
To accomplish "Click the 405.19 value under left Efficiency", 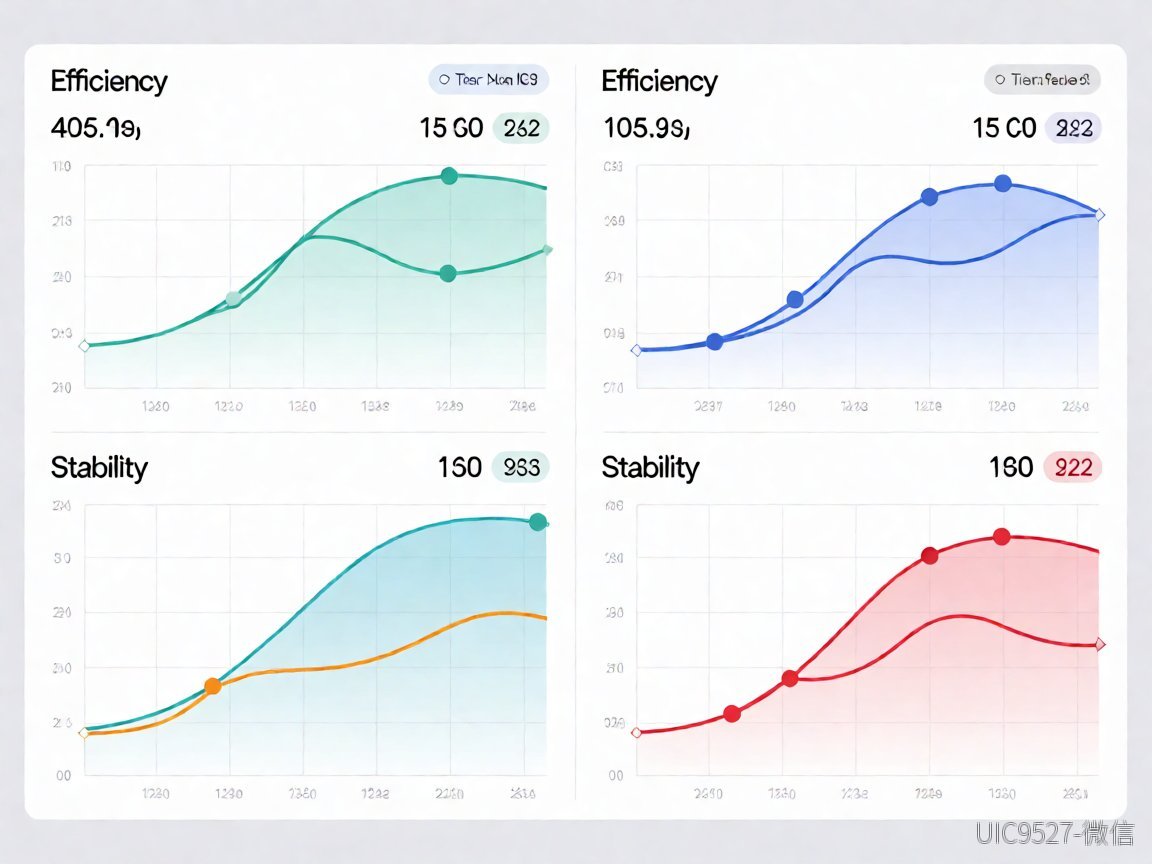I will click(x=96, y=129).
